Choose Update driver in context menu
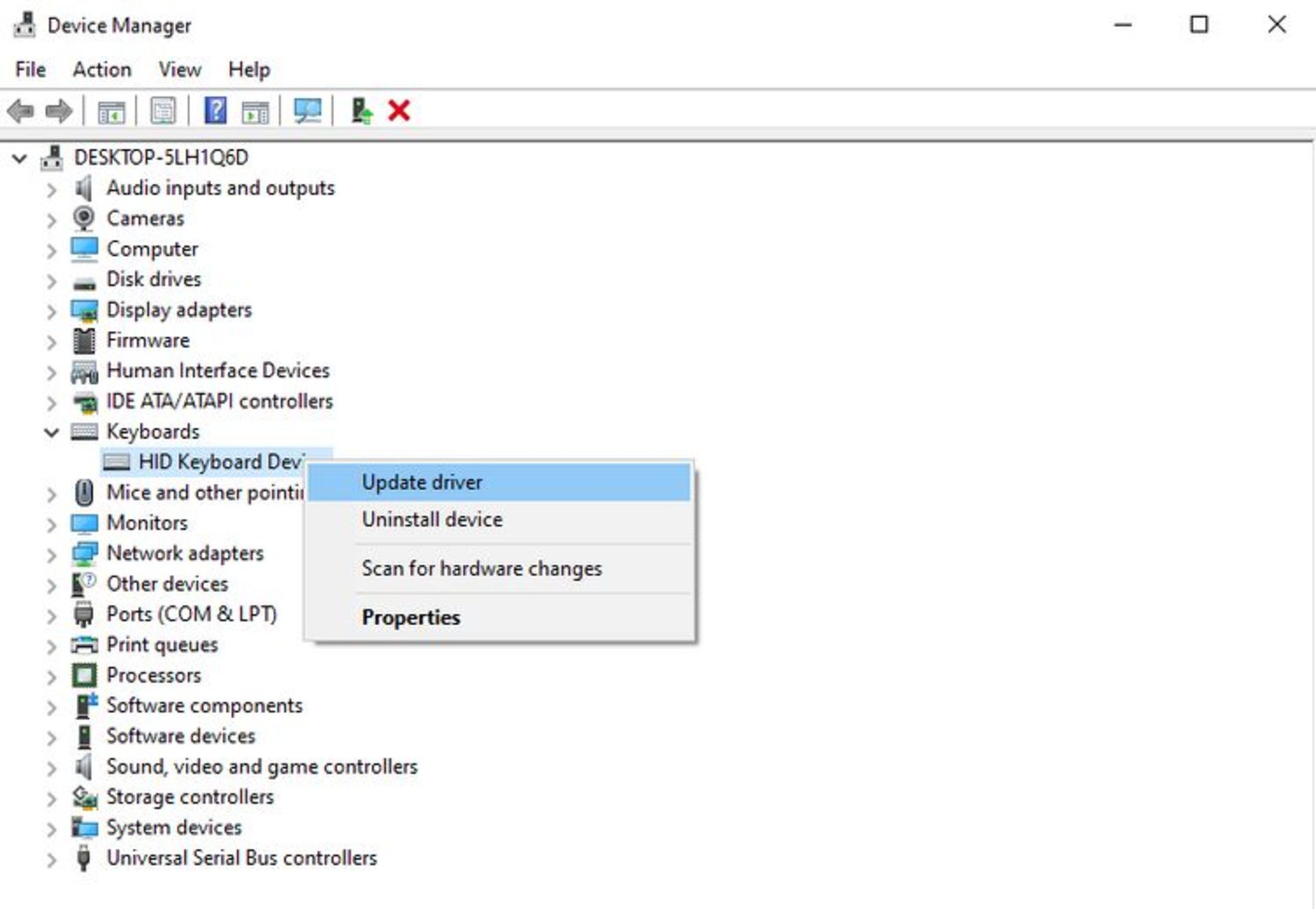1316x909 pixels. [x=422, y=482]
